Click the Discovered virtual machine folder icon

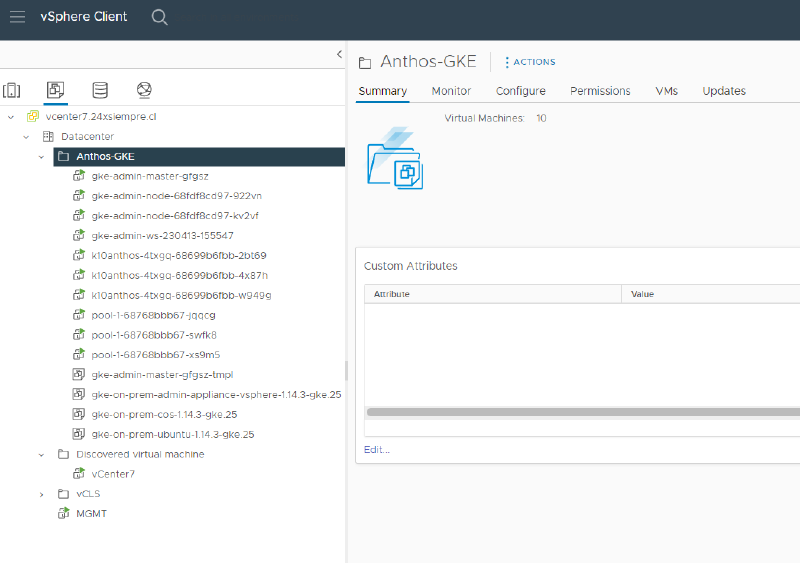coord(63,454)
